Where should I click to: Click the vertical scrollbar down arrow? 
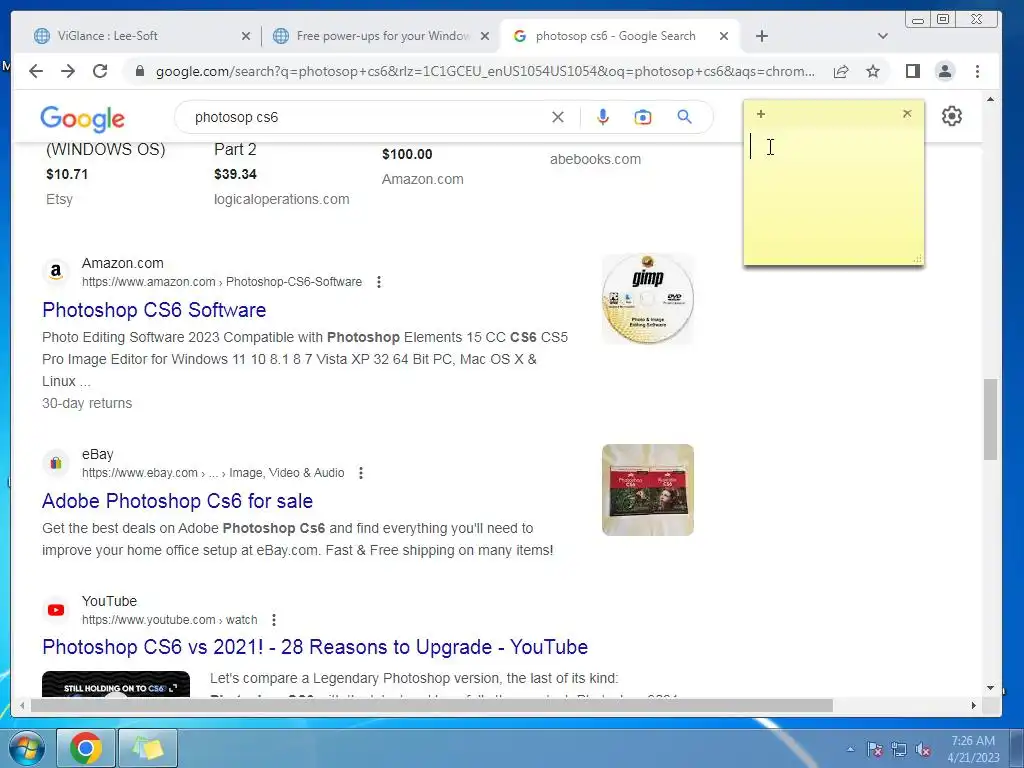(x=991, y=688)
